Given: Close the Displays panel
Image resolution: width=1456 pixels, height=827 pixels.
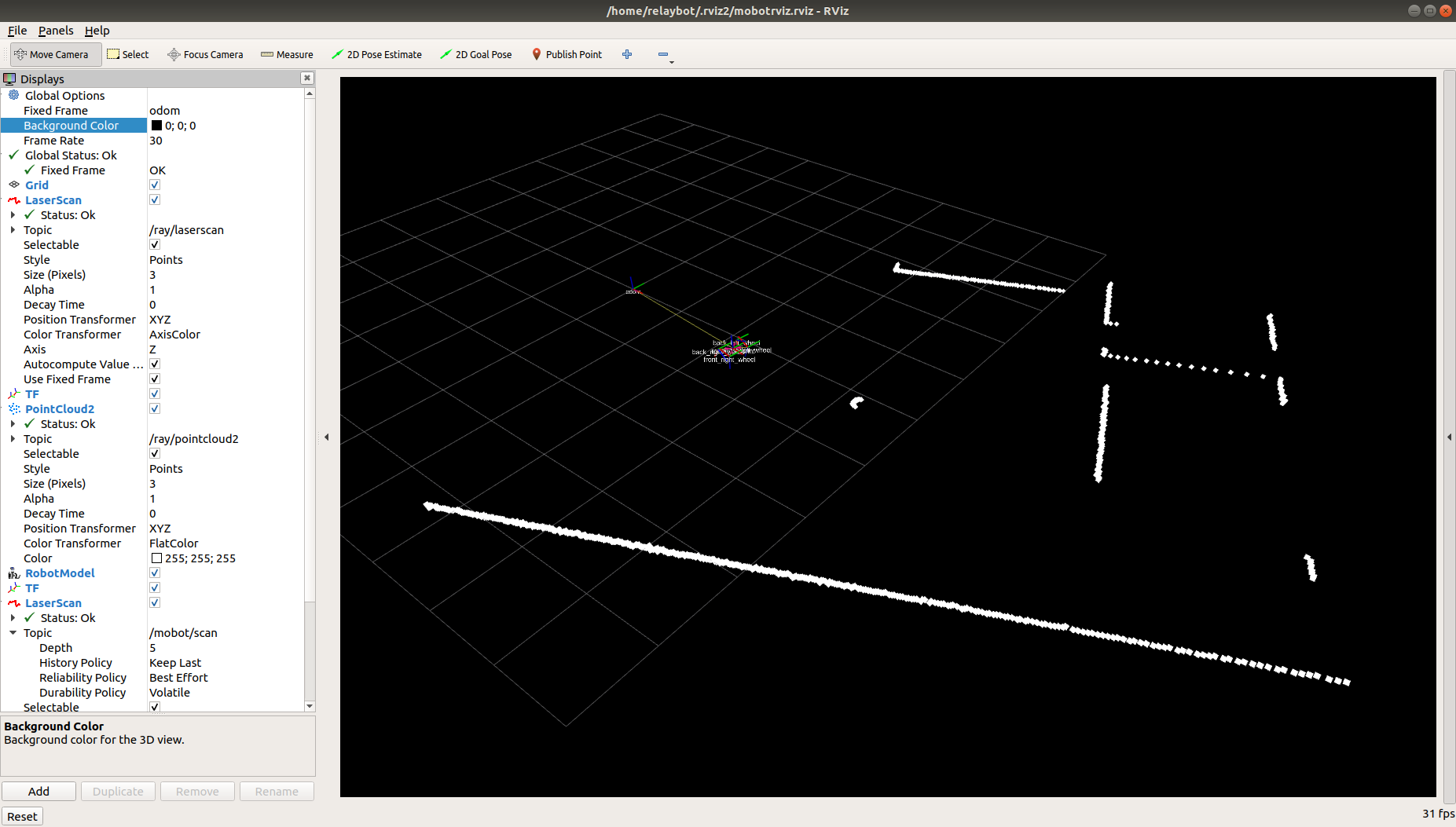Looking at the screenshot, I should pos(307,78).
